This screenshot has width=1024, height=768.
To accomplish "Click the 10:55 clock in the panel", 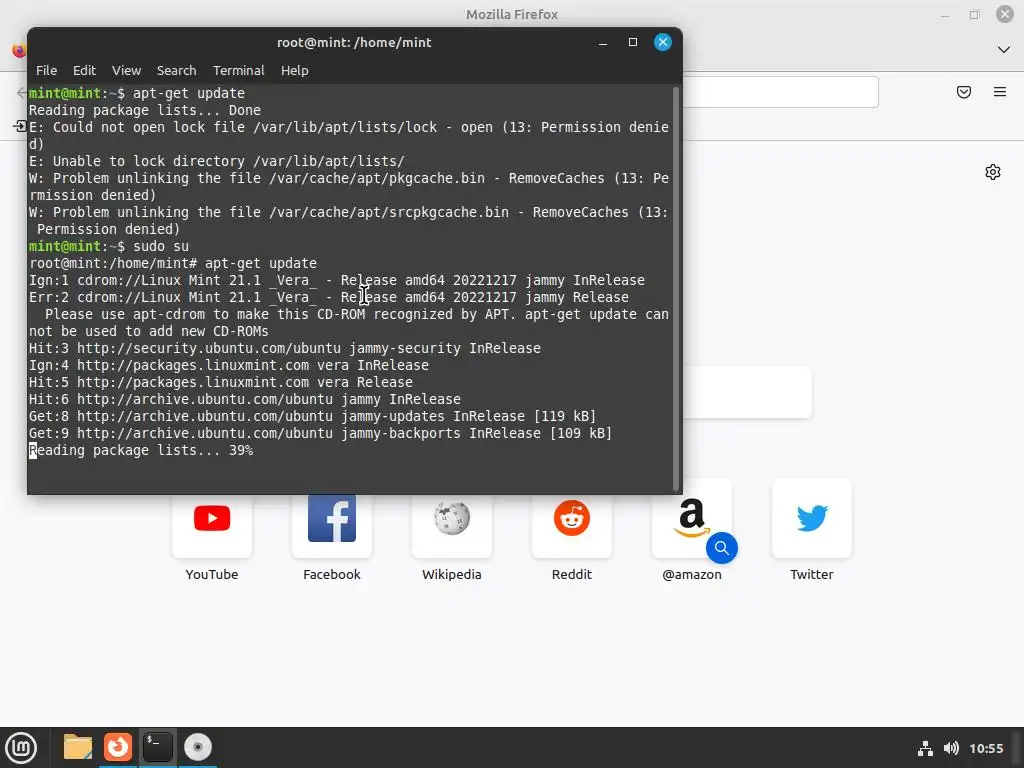I will coord(986,748).
